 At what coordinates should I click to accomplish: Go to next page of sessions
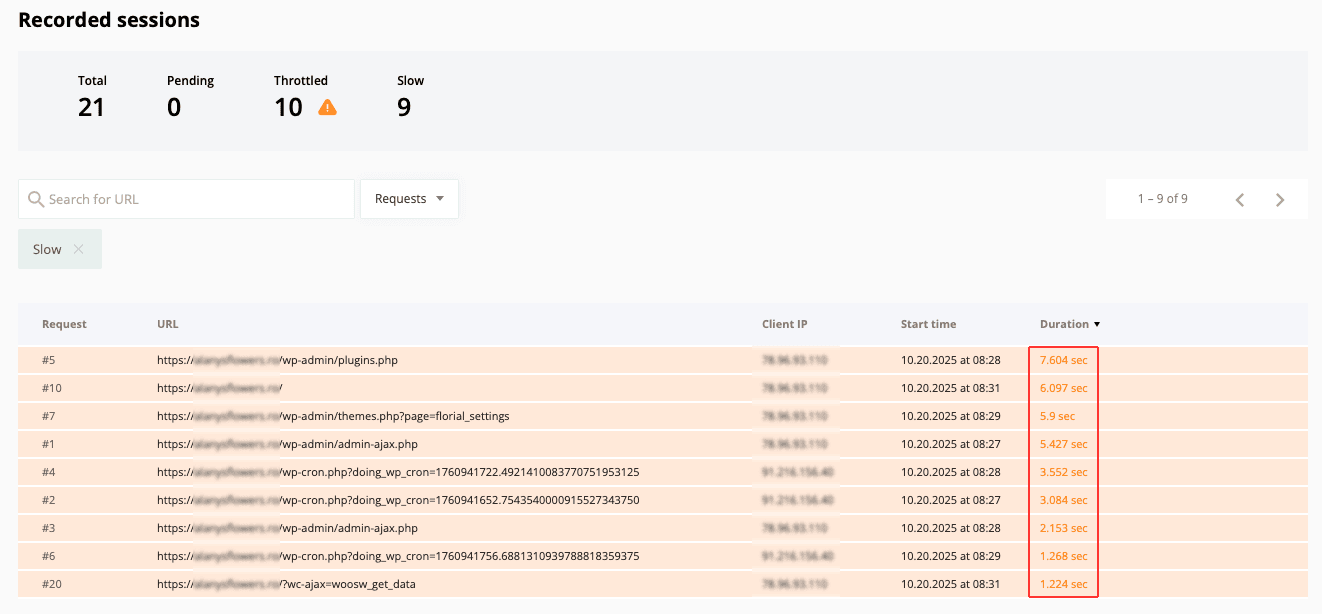[1280, 199]
